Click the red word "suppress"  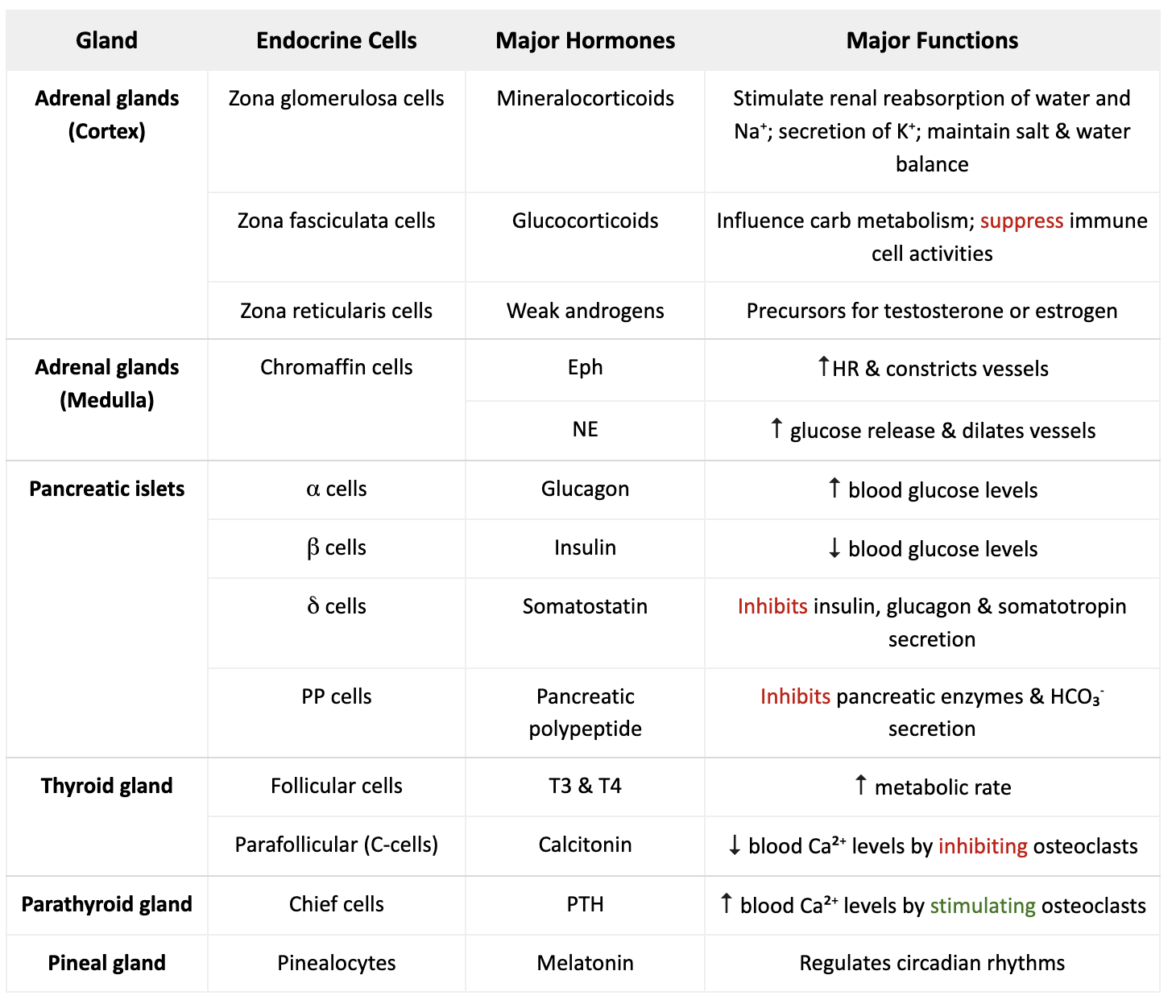point(1021,221)
